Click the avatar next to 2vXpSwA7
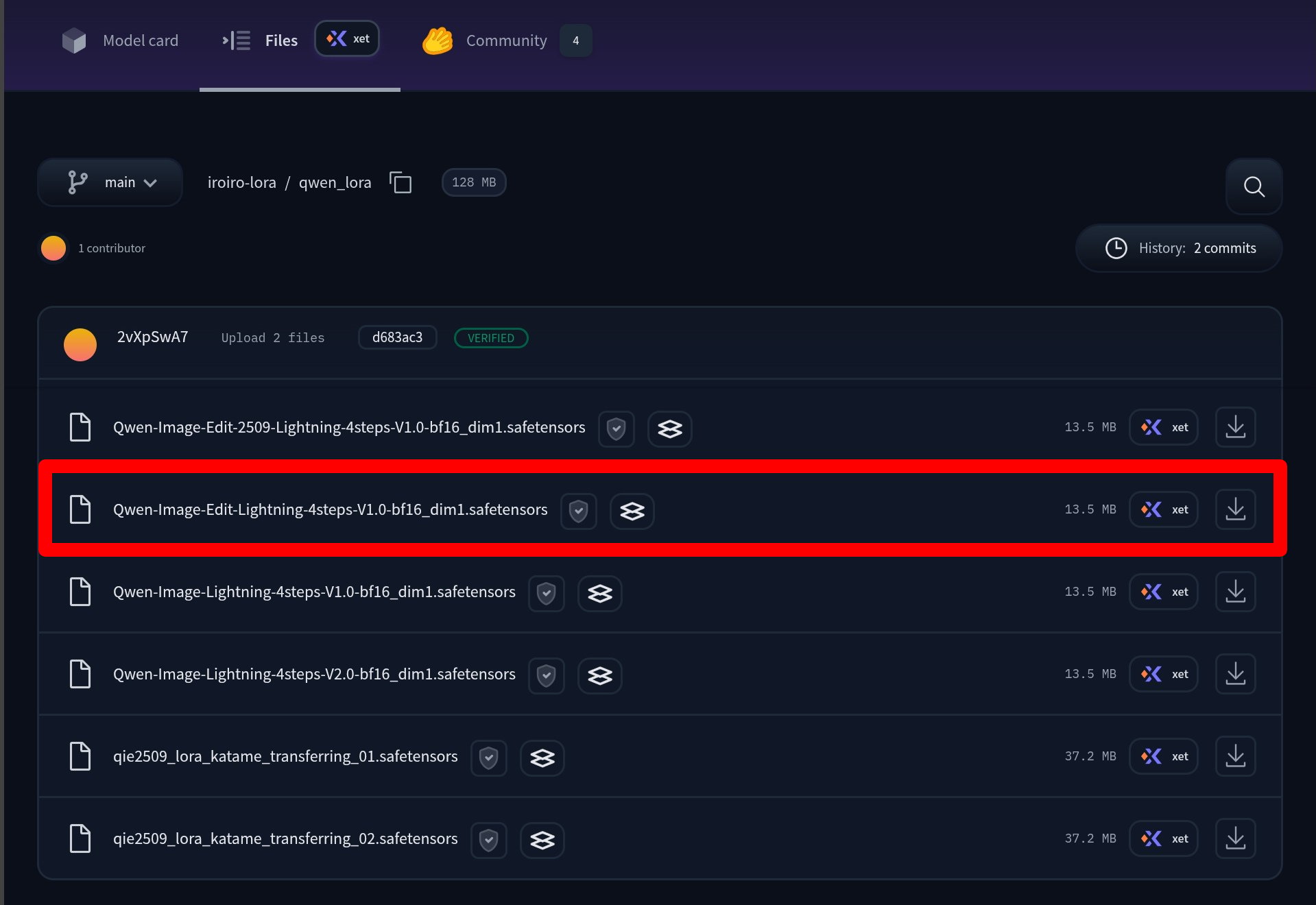This screenshot has height=905, width=1316. pos(80,344)
